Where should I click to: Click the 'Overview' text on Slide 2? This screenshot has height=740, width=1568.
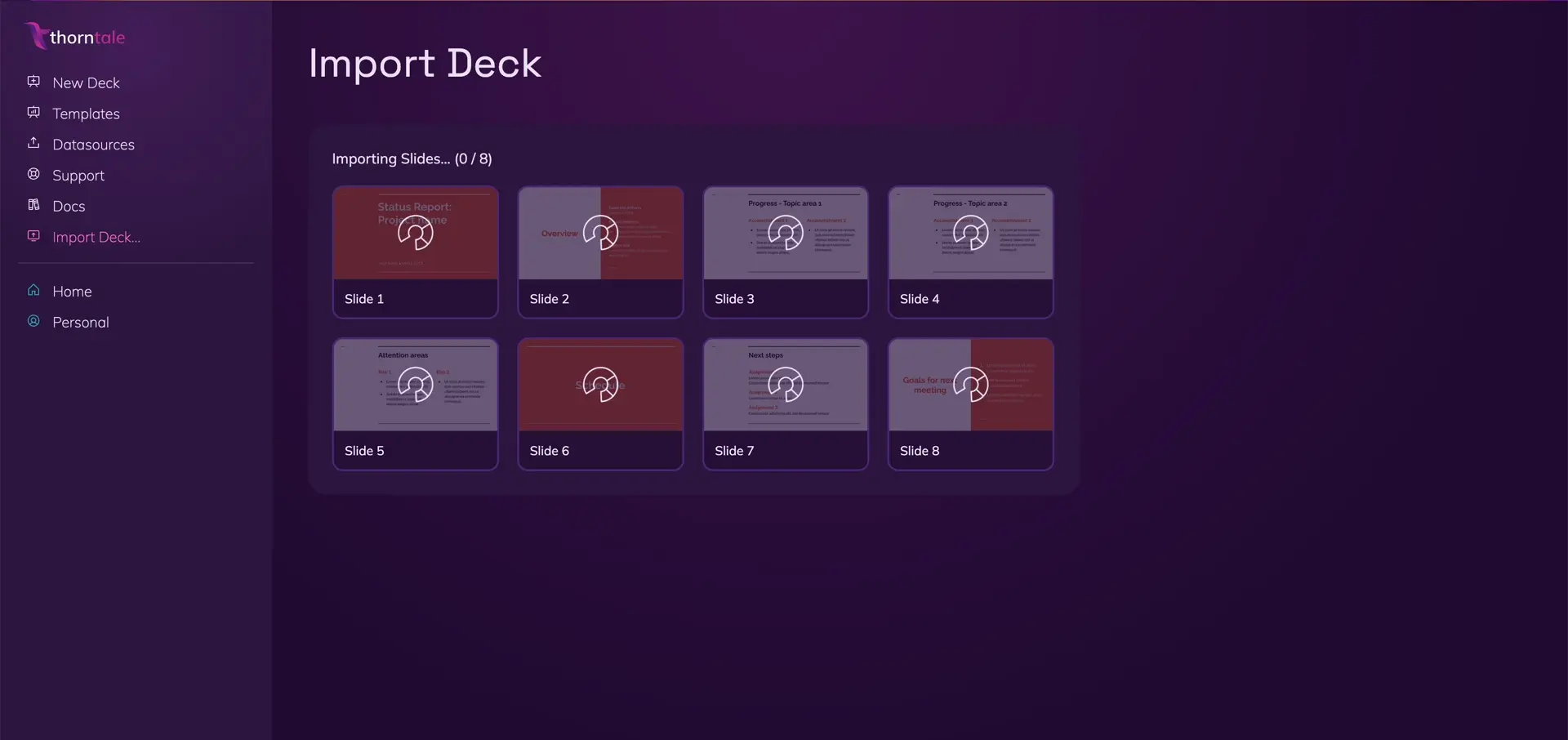point(559,234)
